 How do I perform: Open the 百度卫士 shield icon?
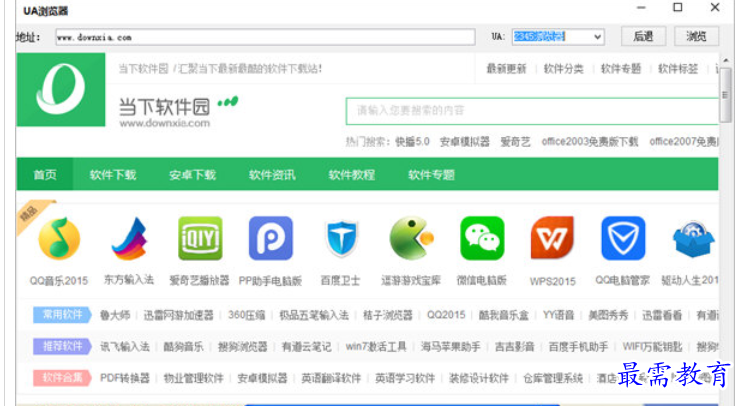(341, 239)
